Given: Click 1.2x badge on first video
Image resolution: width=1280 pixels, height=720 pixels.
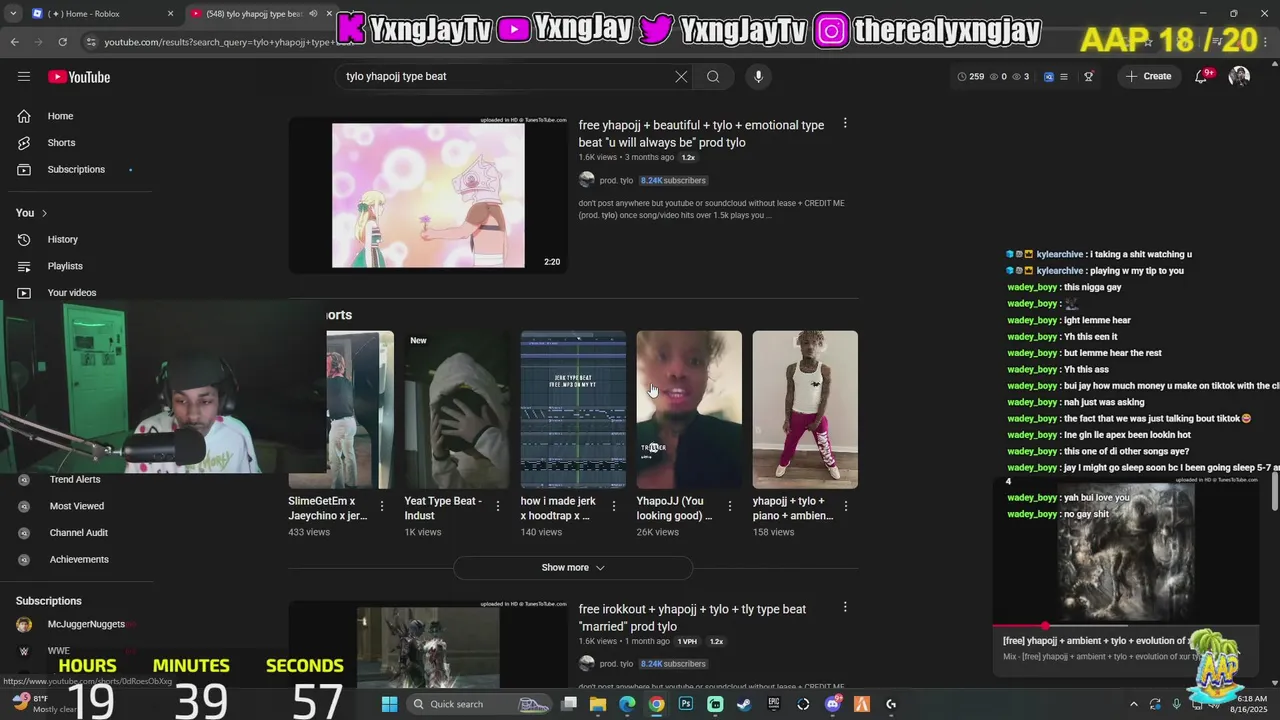Looking at the screenshot, I should pyautogui.click(x=688, y=158).
